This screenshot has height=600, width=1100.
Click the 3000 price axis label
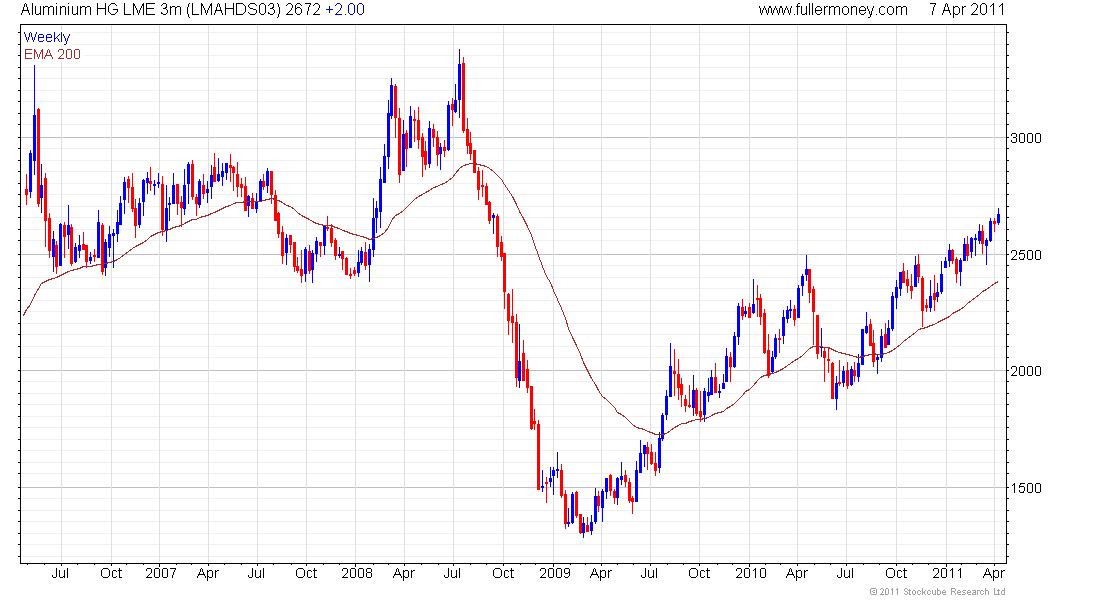click(1026, 138)
